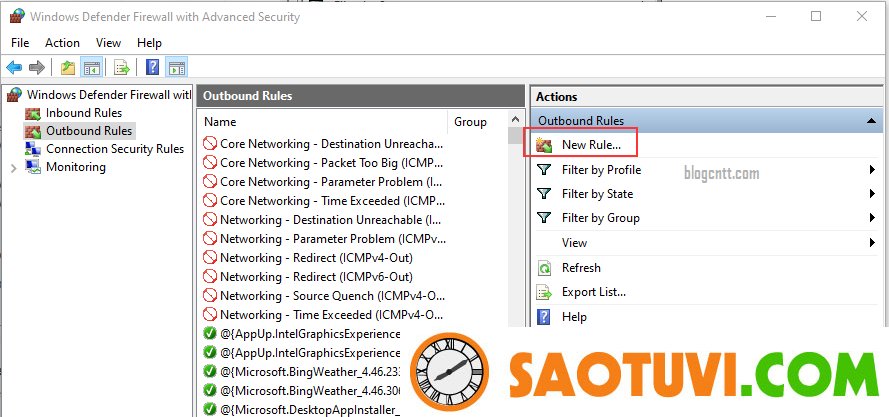Select Outbound Rules in the tree
This screenshot has height=417, width=889.
pos(89,131)
